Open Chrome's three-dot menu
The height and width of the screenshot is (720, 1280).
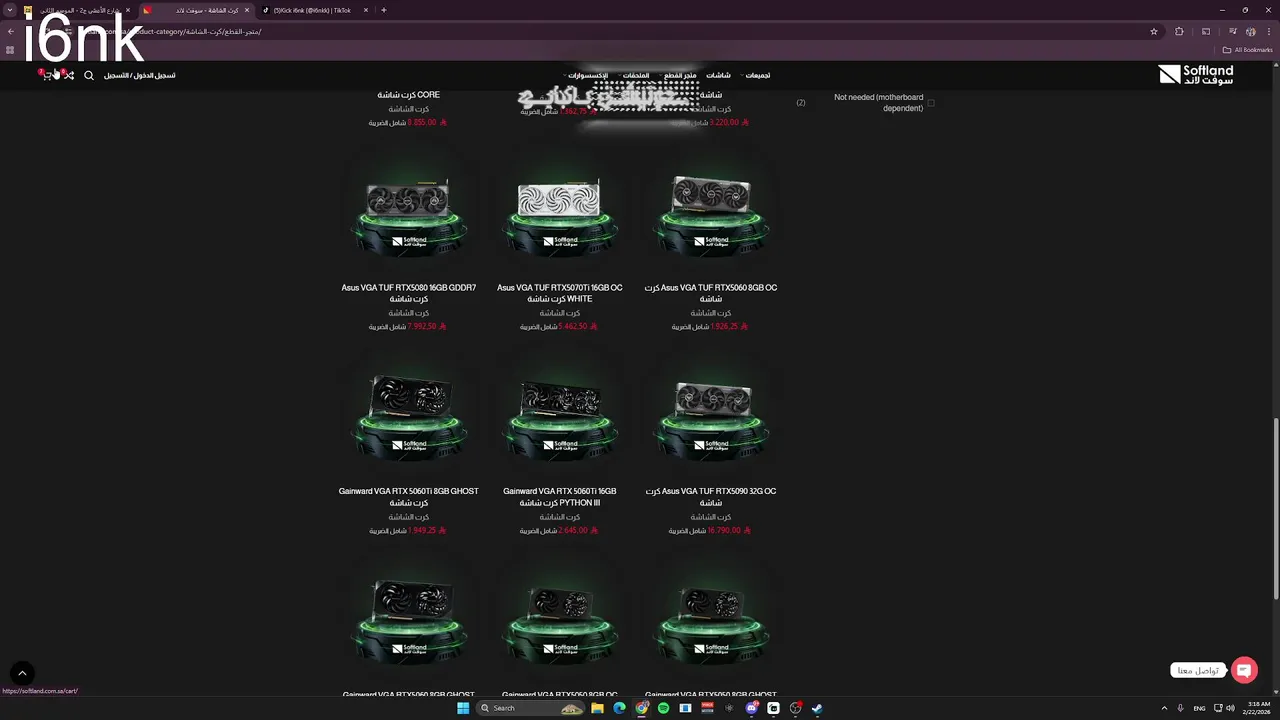click(1269, 32)
